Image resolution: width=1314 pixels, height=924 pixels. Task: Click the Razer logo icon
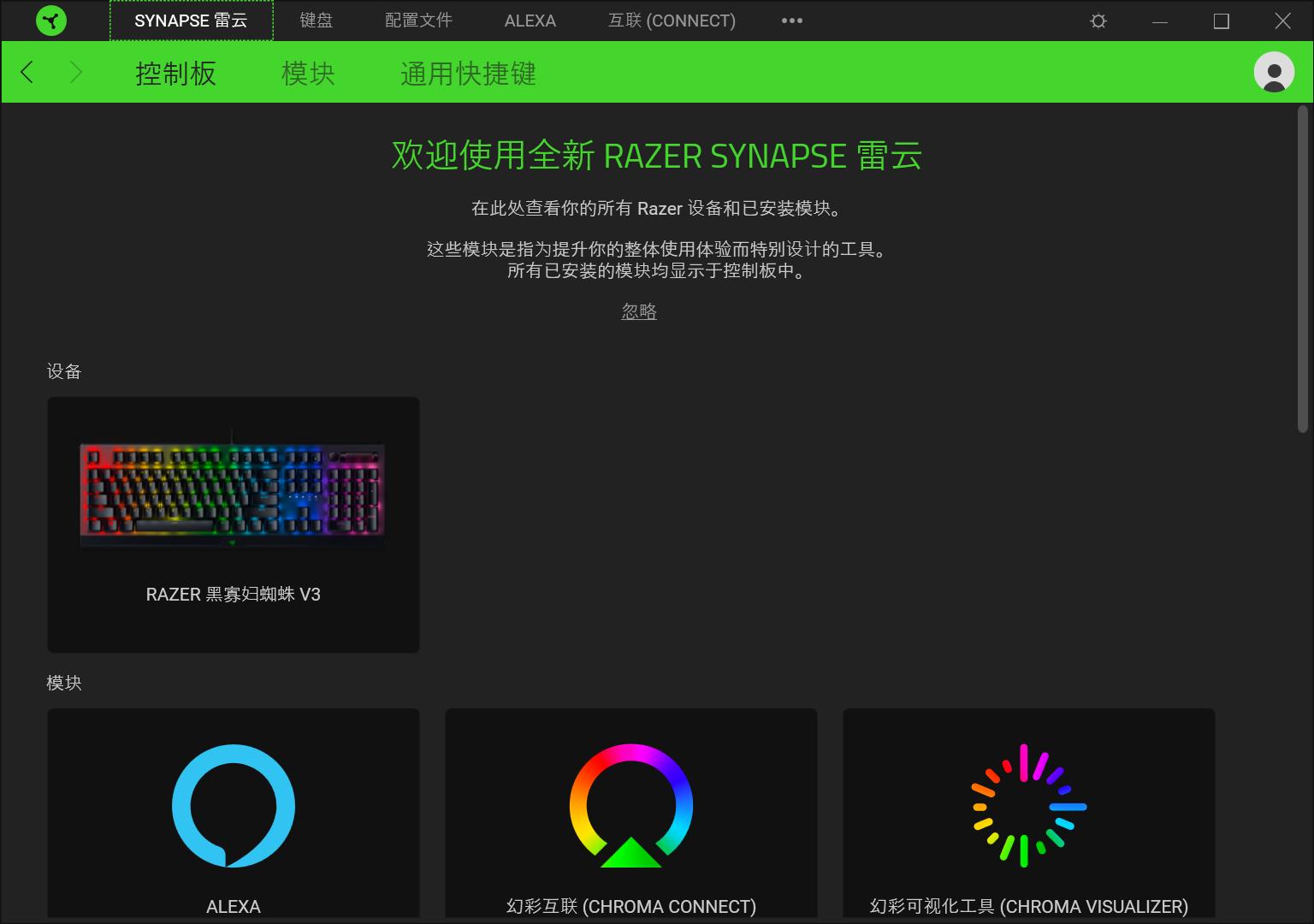(51, 21)
